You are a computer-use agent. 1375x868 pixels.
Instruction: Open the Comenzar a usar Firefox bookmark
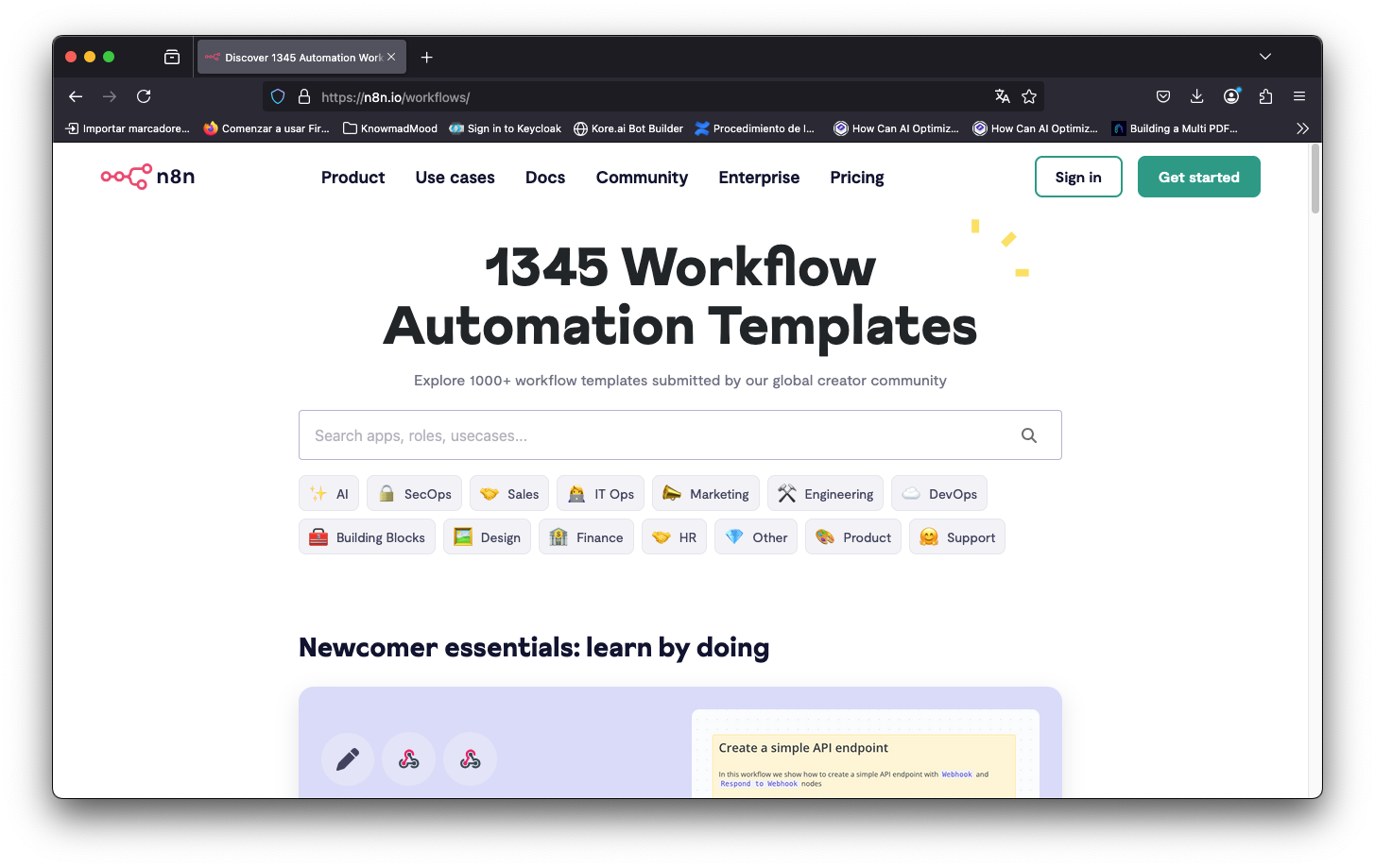point(266,128)
